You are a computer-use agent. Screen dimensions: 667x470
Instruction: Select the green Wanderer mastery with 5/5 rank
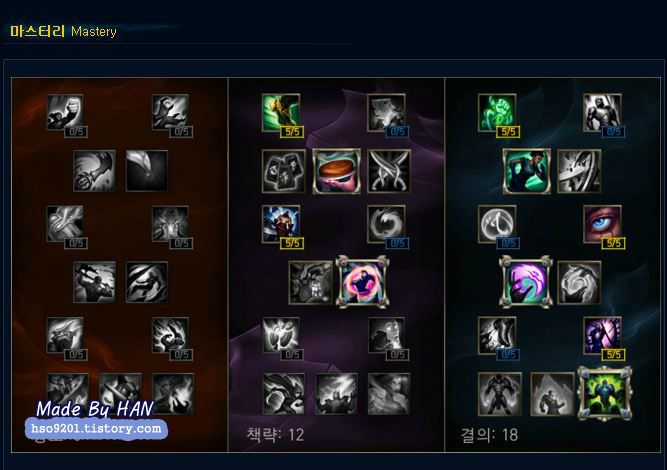click(x=281, y=113)
